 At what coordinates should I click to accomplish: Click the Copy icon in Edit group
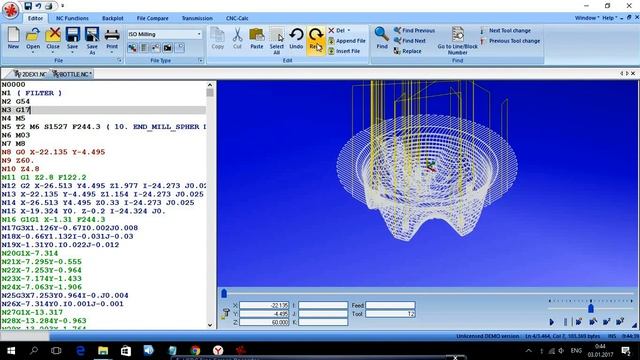218,35
